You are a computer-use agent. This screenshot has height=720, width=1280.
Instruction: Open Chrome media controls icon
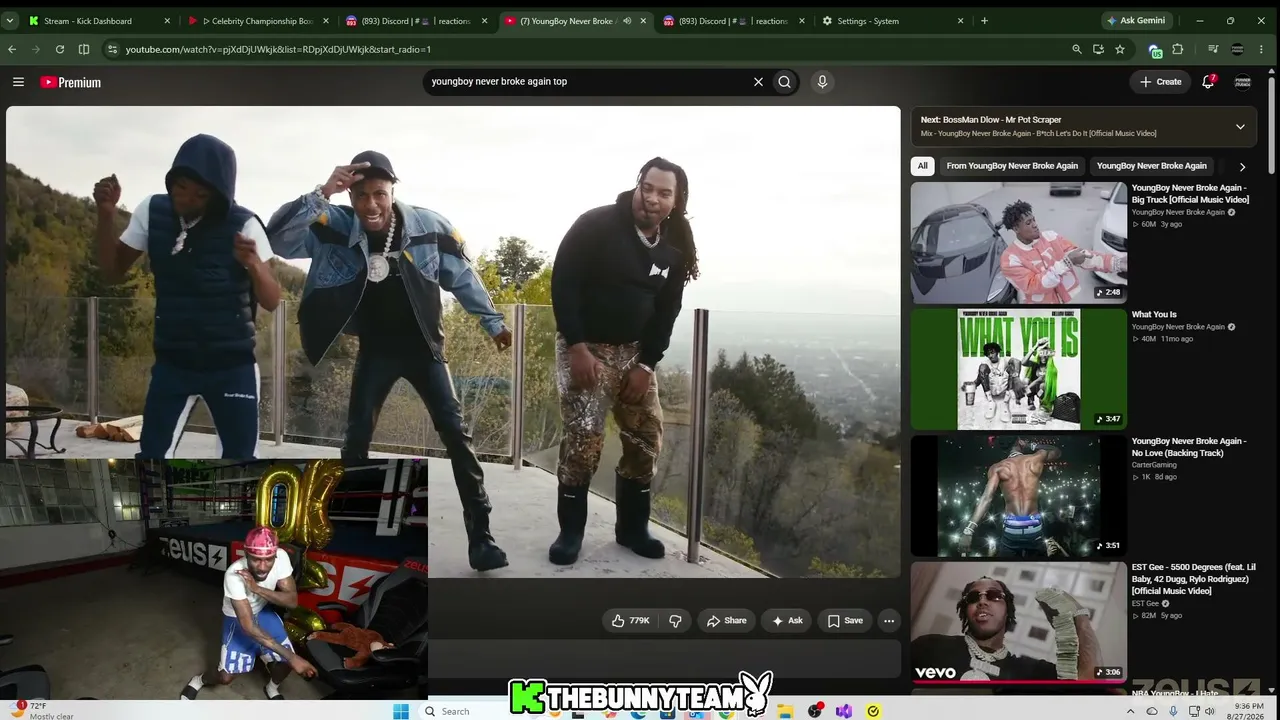coord(1213,49)
